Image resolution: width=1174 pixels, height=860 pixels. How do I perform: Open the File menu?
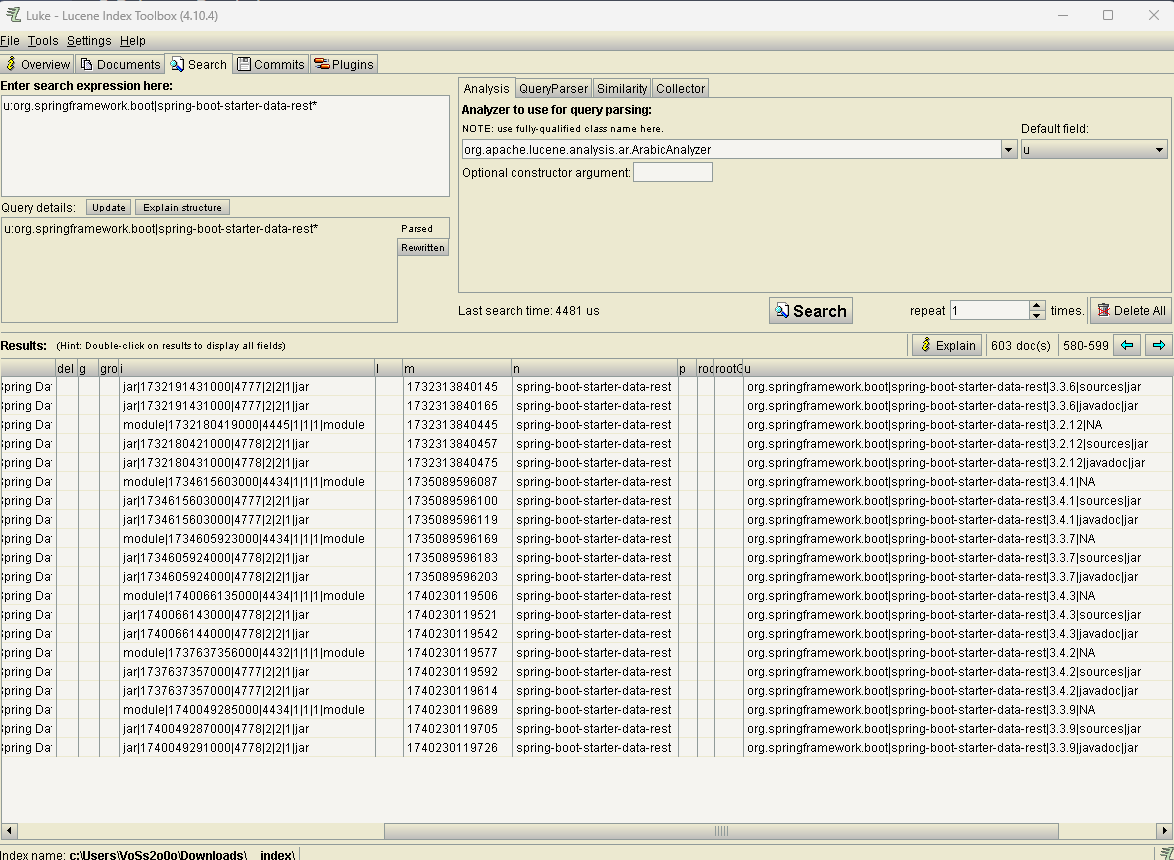pos(10,40)
